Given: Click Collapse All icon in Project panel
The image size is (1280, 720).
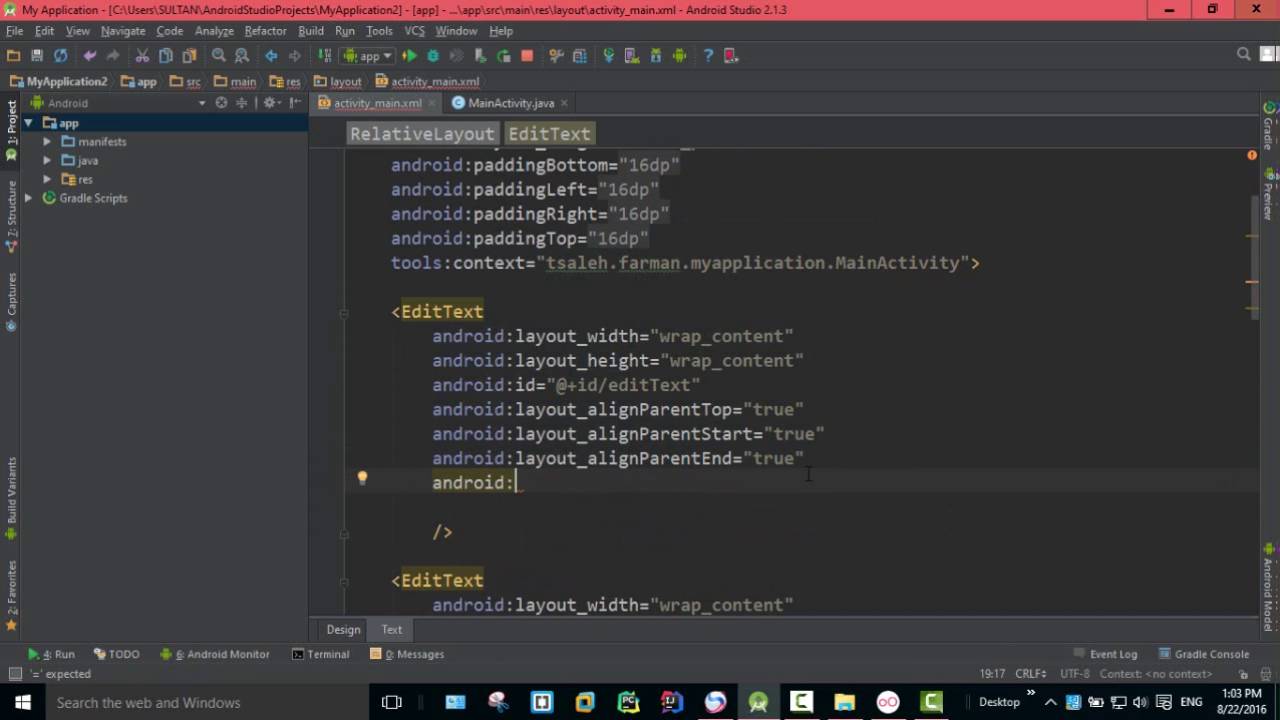Looking at the screenshot, I should [x=242, y=103].
